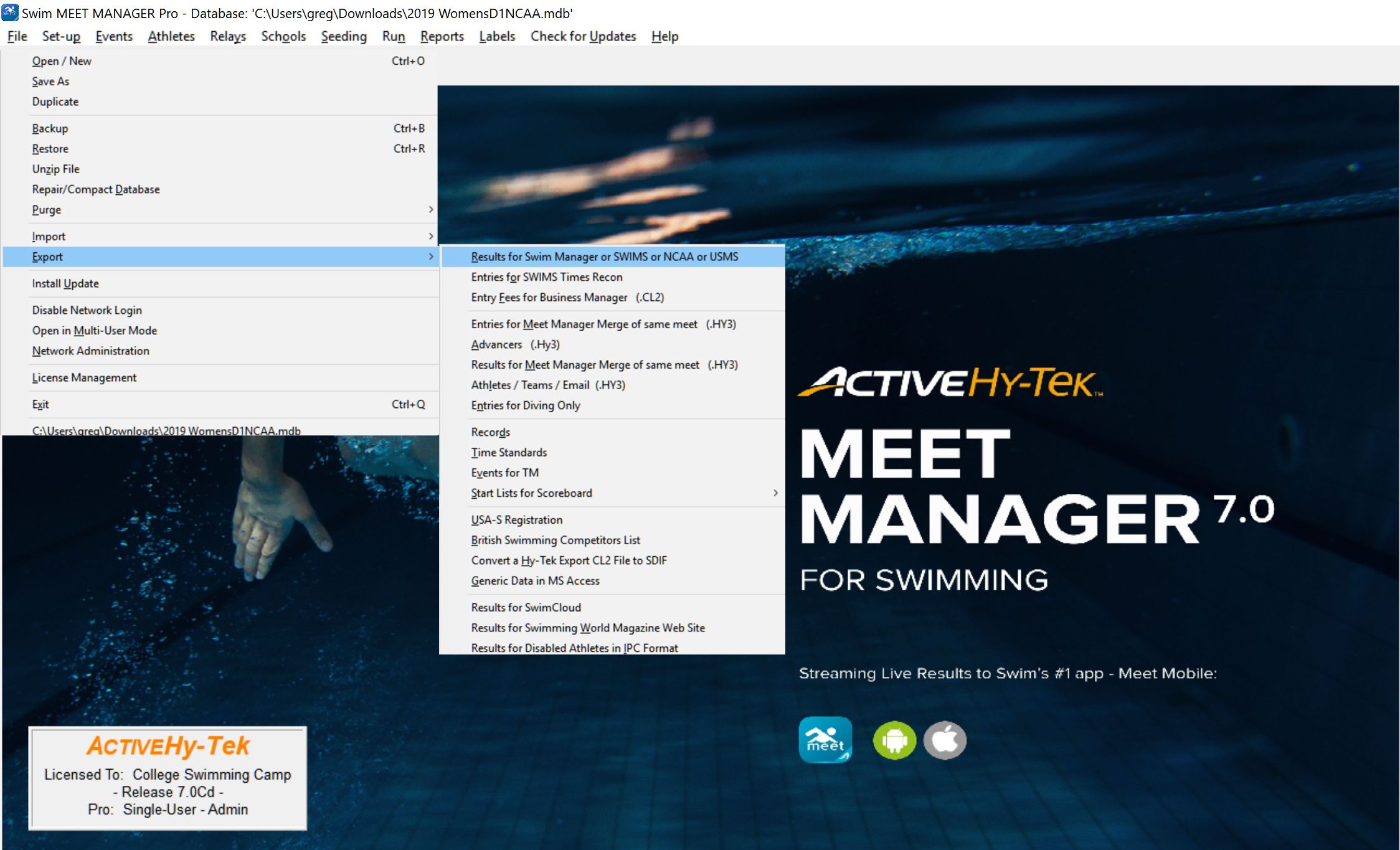
Task: Select Open in Multi-User Mode
Action: (x=220, y=331)
